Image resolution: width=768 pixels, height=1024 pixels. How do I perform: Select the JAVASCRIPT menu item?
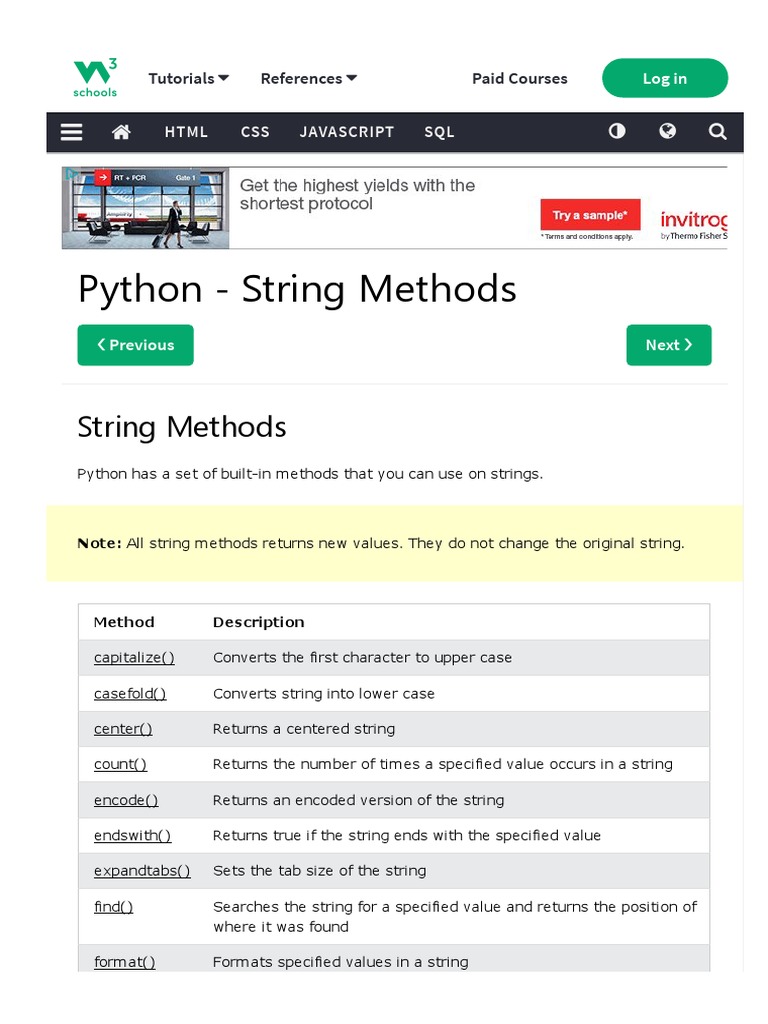[x=346, y=132]
